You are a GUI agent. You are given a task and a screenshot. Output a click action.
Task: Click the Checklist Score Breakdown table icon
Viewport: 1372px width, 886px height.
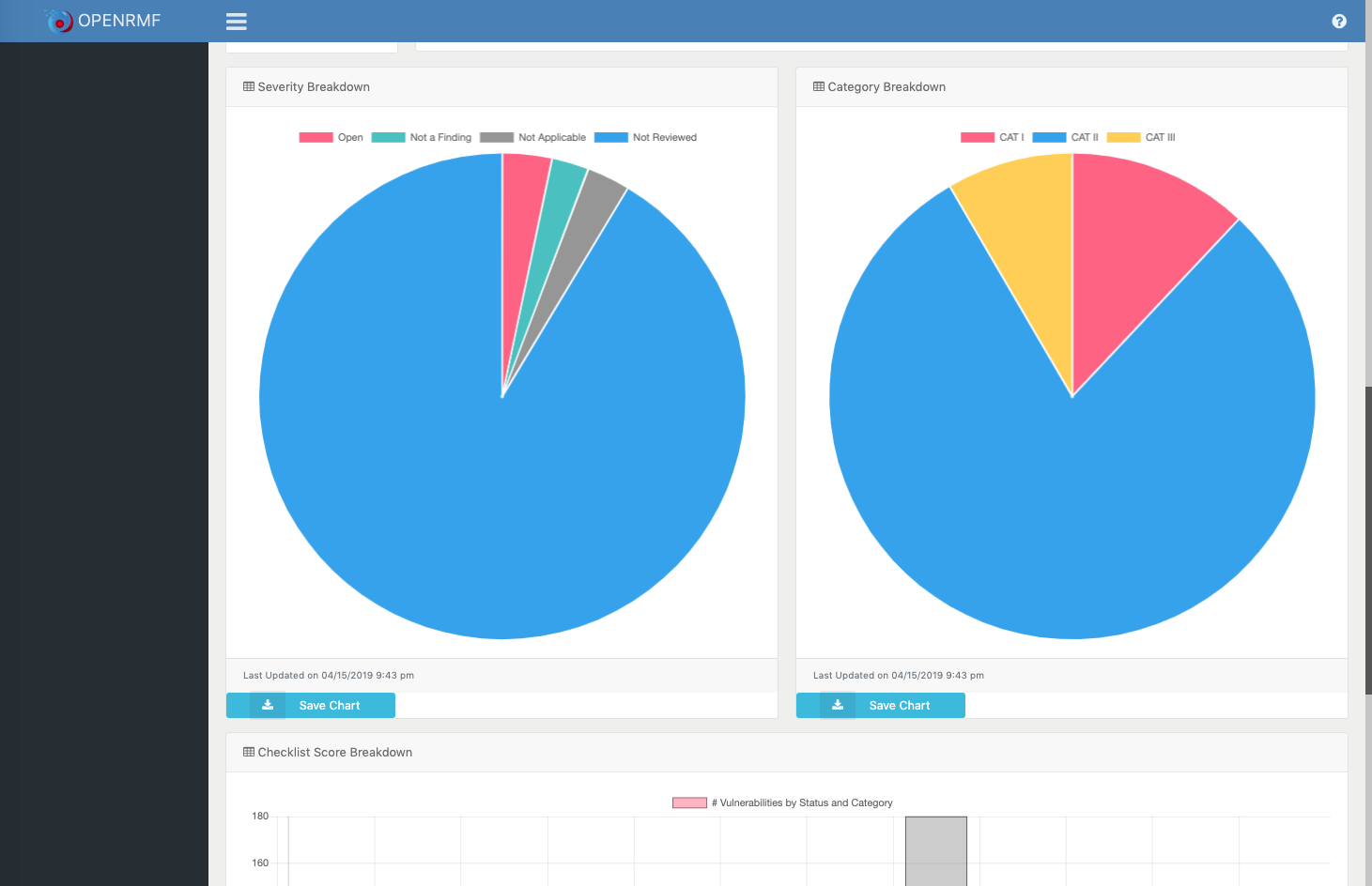coord(249,752)
